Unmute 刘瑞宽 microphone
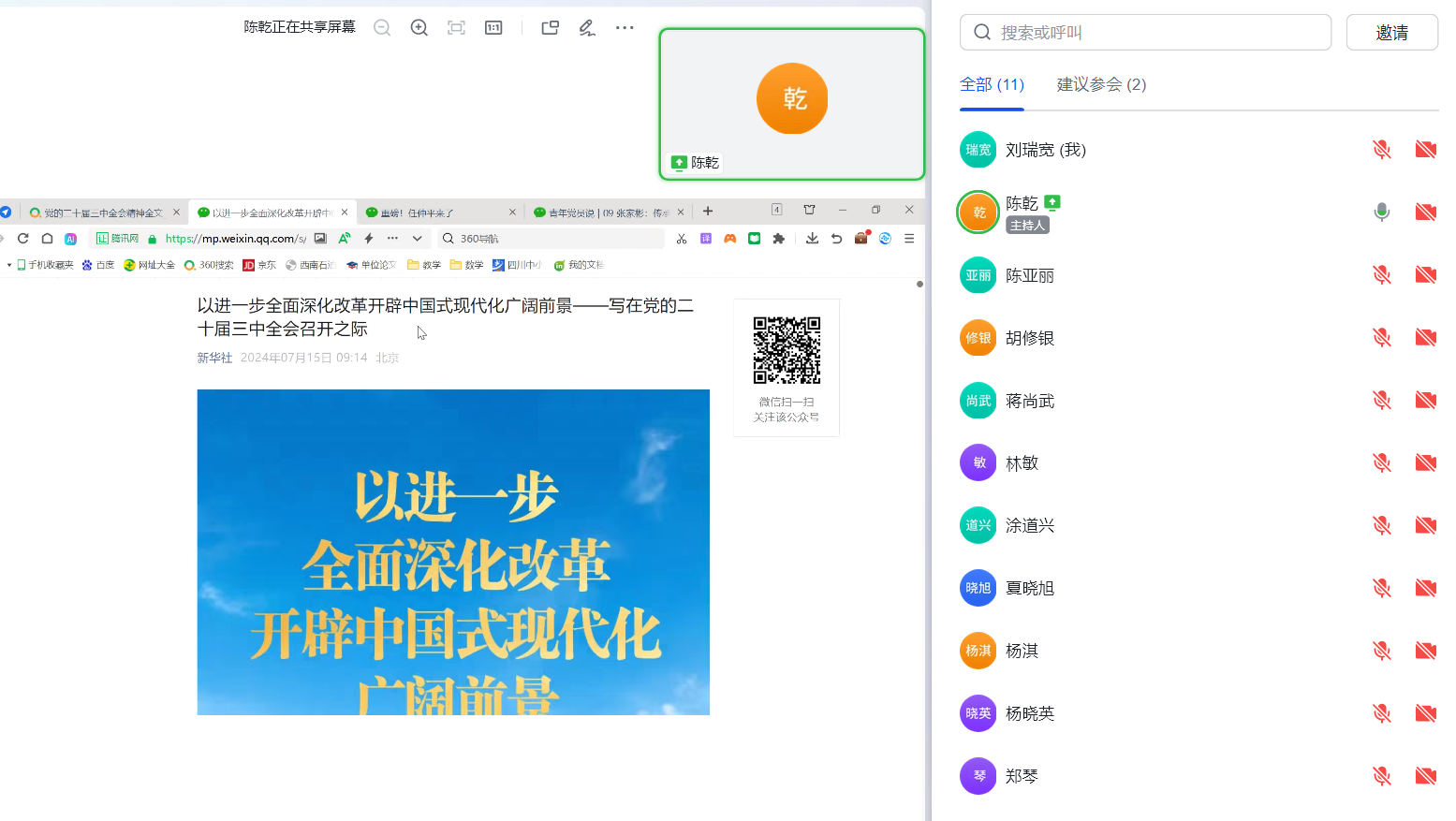Image resolution: width=1456 pixels, height=821 pixels. [x=1381, y=150]
